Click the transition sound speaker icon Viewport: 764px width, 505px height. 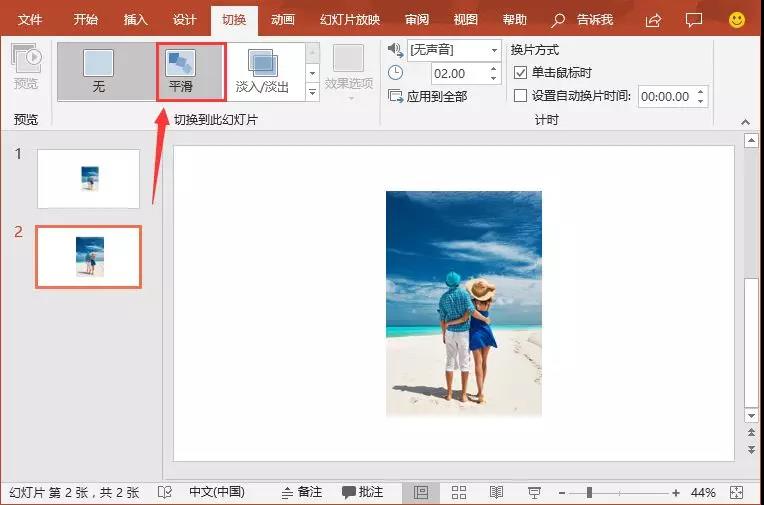click(x=396, y=49)
